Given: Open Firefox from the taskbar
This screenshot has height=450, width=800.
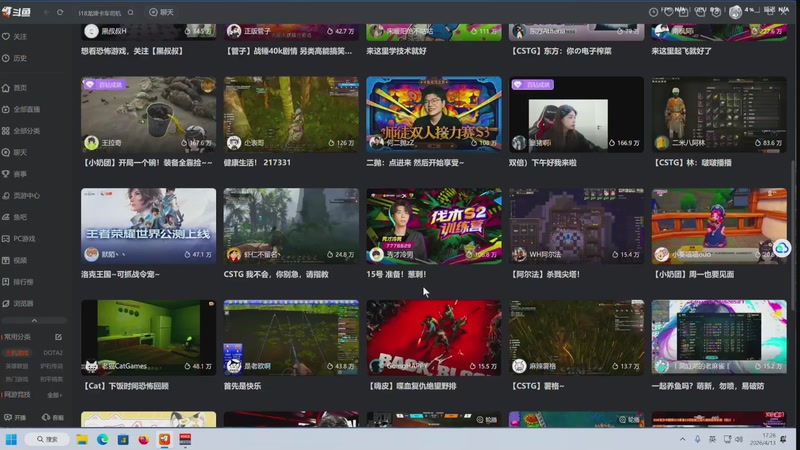Looking at the screenshot, I should [143, 439].
